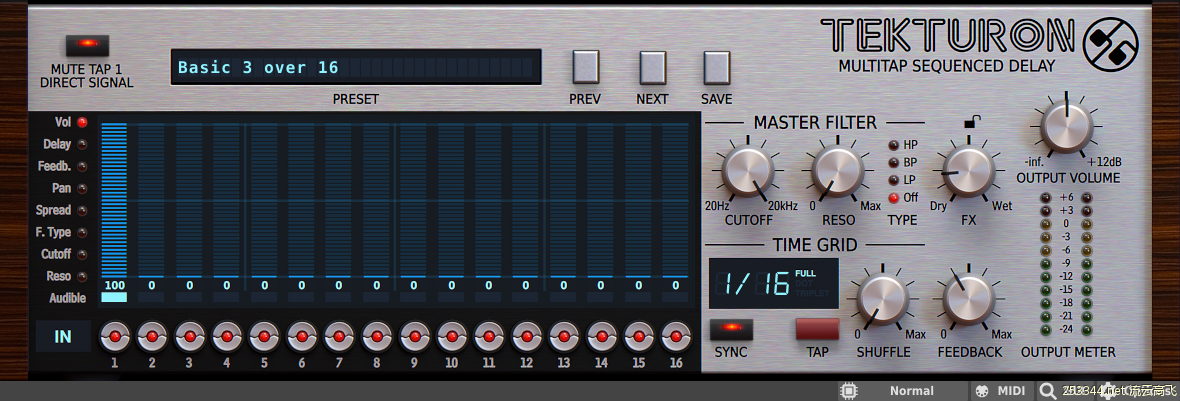Select the Feedb. parameter row LED

click(x=82, y=166)
